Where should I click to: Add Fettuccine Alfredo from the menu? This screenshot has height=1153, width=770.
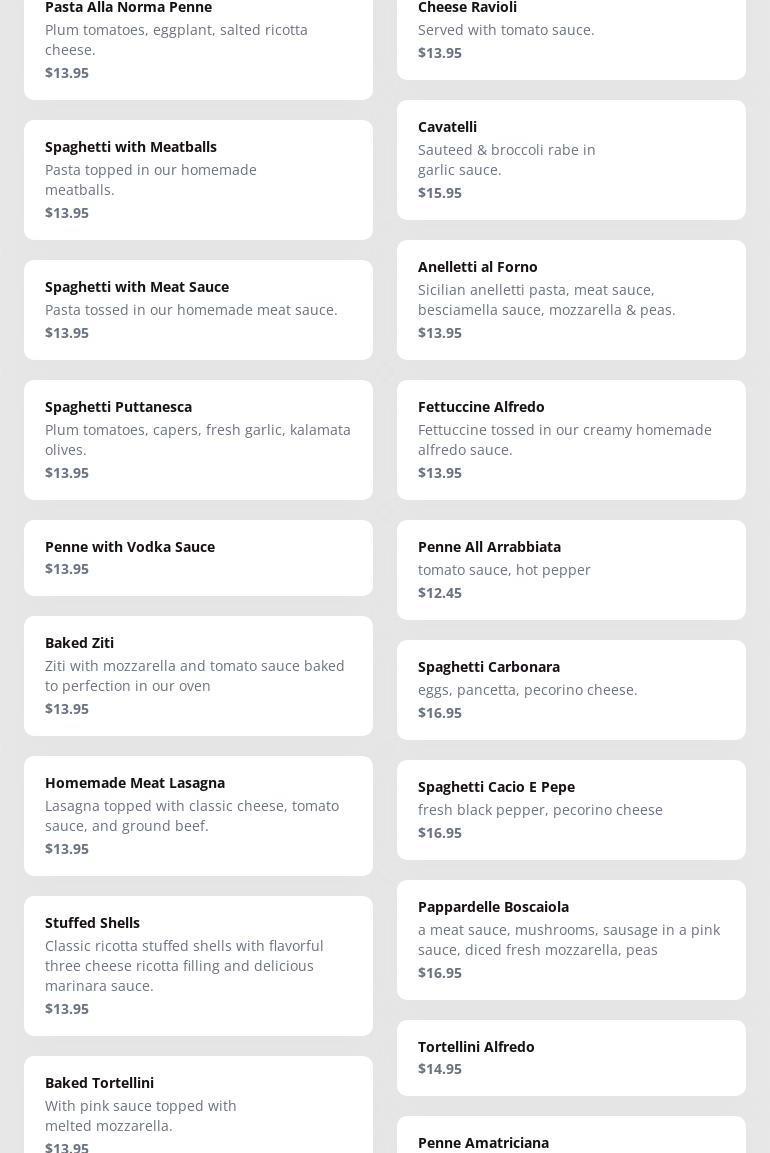[x=571, y=440]
